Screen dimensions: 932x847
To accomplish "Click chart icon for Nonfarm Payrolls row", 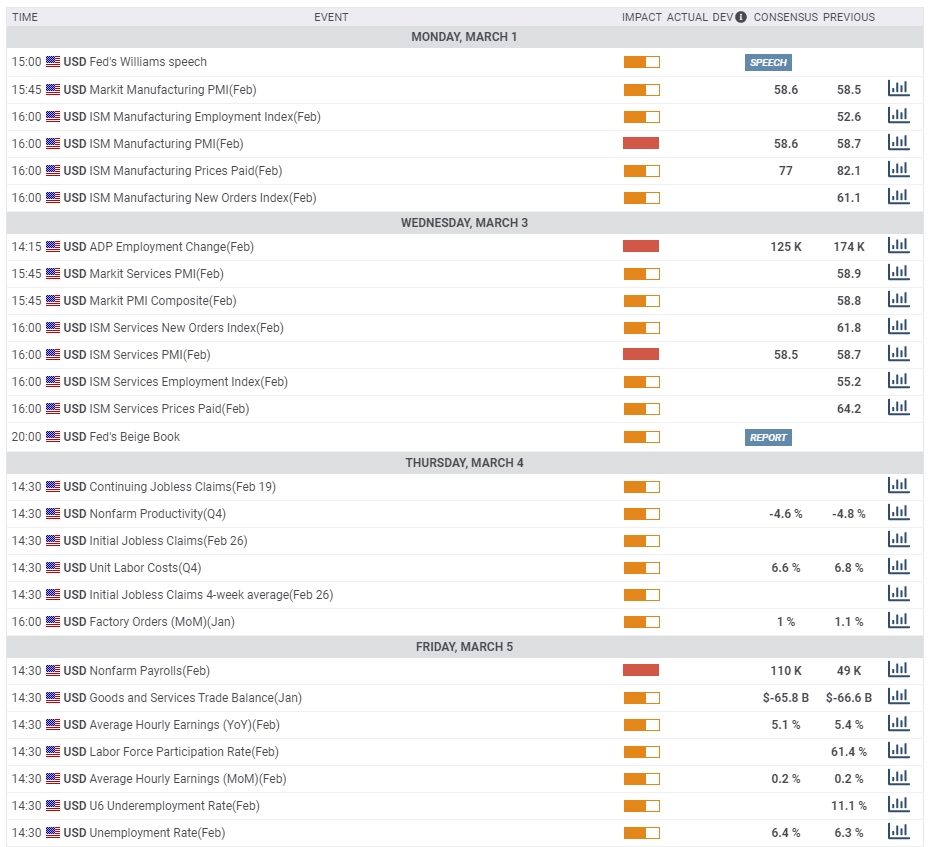I will (x=898, y=670).
